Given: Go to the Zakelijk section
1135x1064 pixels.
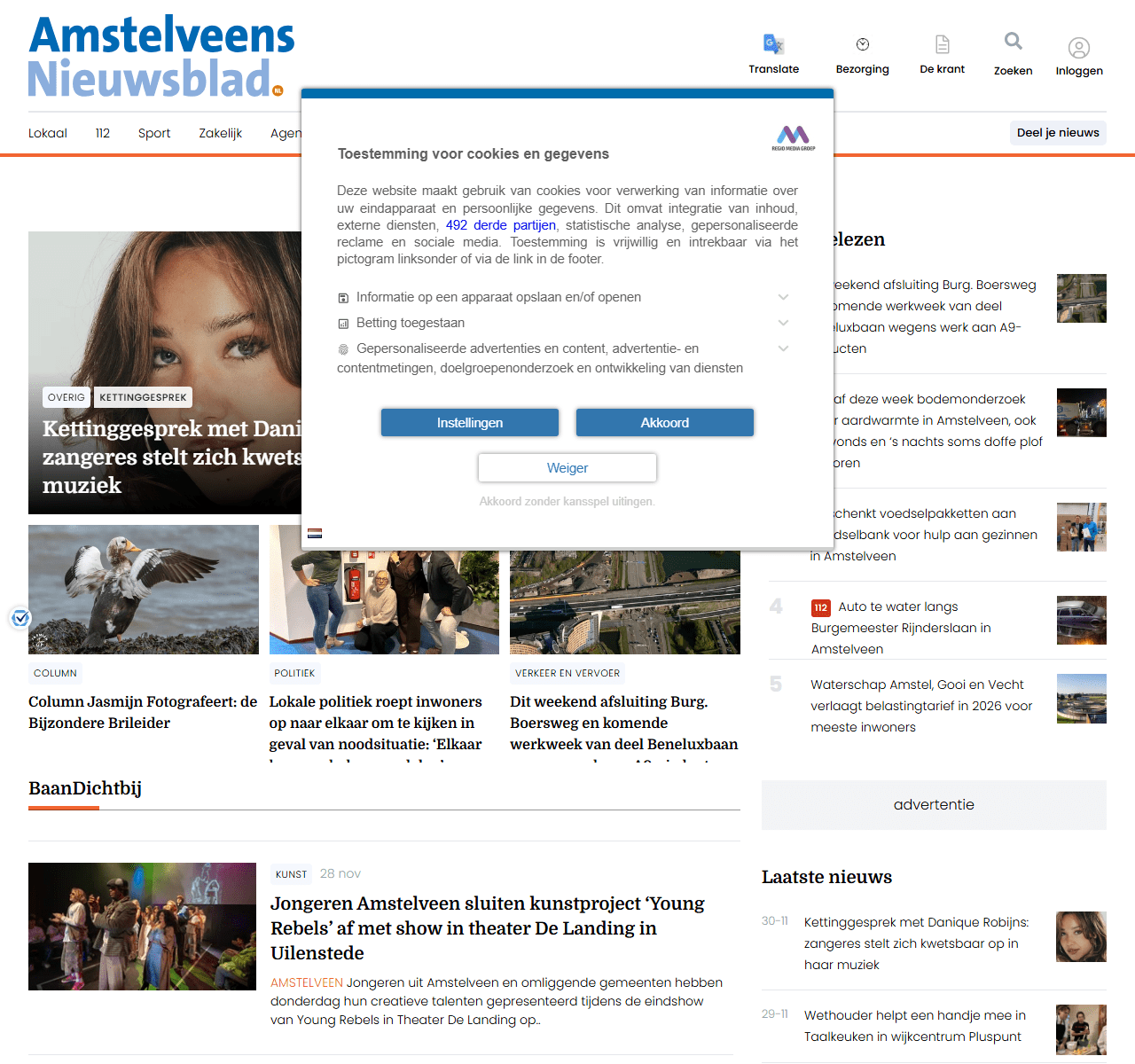Looking at the screenshot, I should 220,133.
